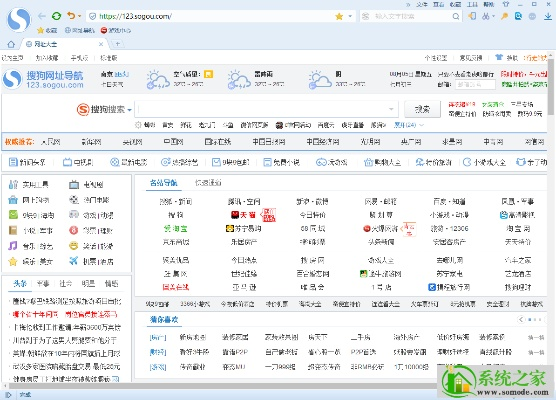Click the 购物大全 basket icon
Screen dimensions: 556x400
[368, 162]
